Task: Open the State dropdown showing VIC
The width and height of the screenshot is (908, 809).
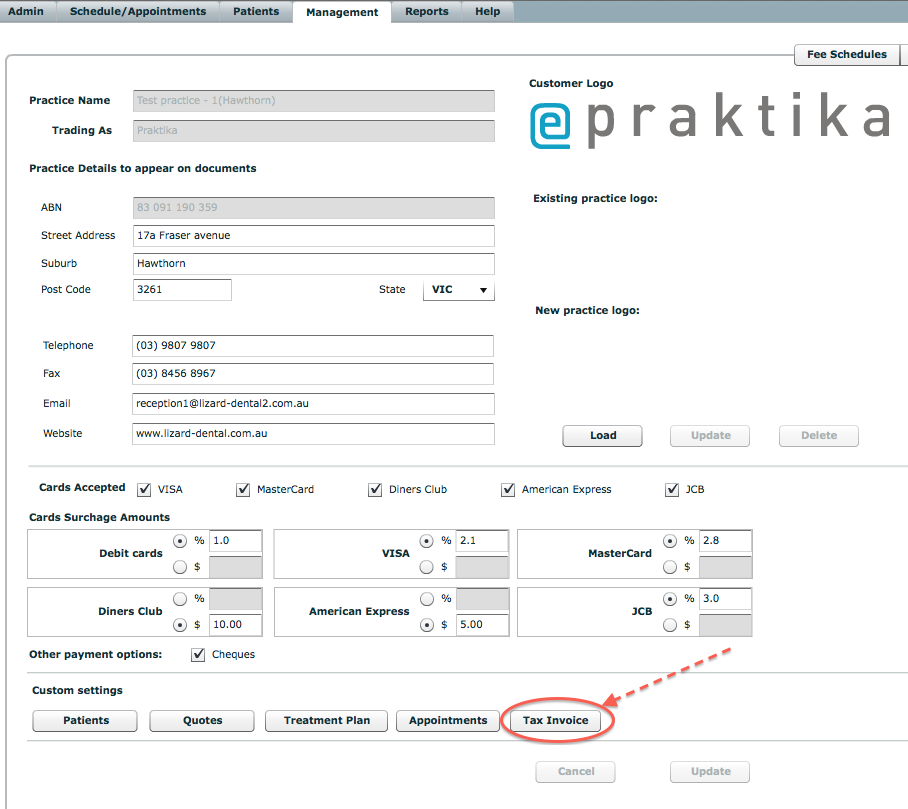Action: coord(459,290)
